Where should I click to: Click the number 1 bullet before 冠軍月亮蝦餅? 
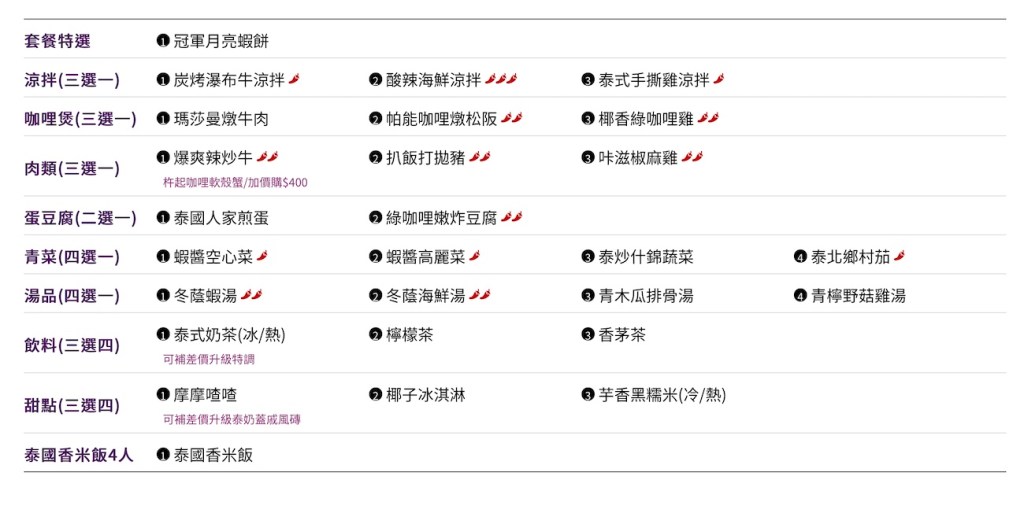coord(163,41)
